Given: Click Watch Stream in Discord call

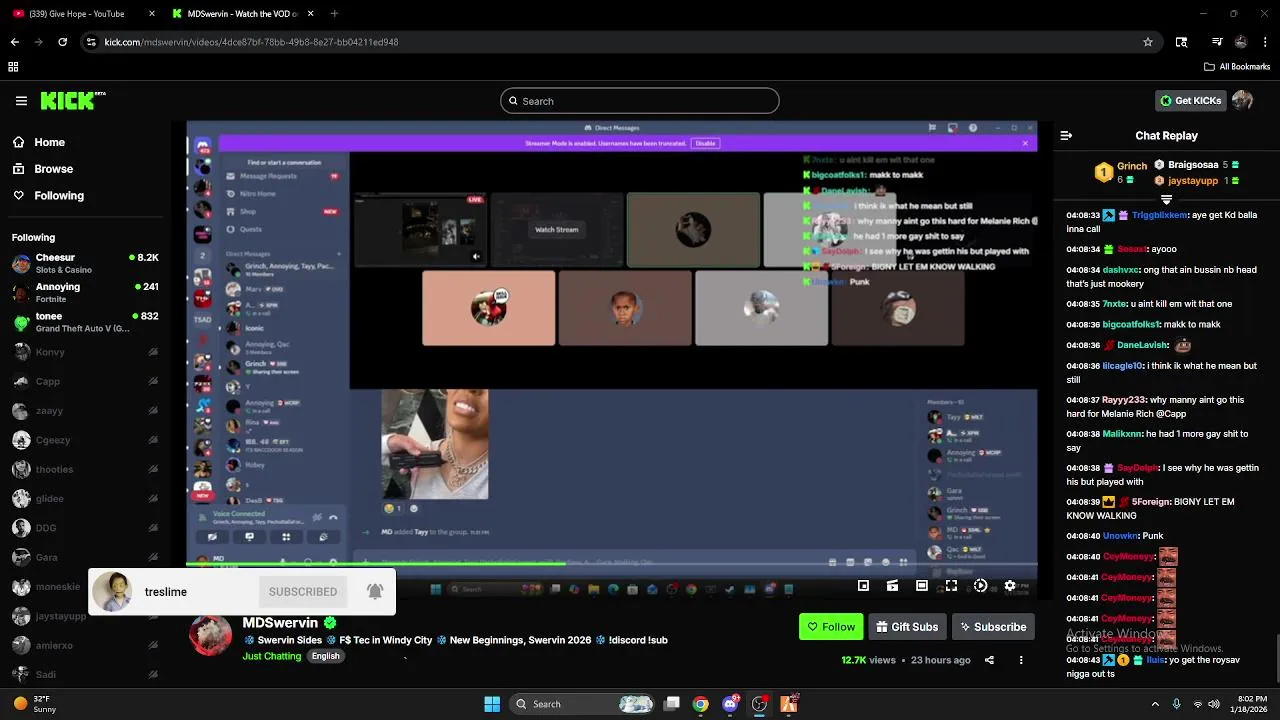Looking at the screenshot, I should [x=557, y=229].
